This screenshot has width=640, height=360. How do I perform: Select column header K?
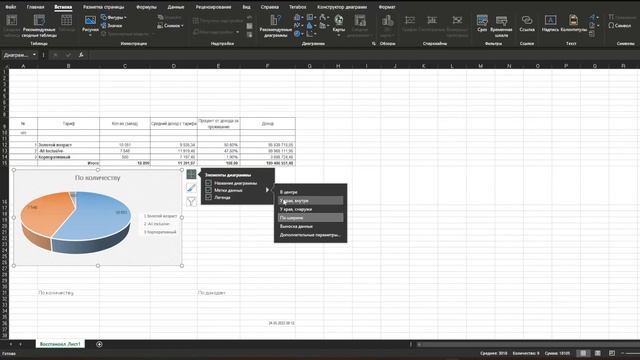pos(423,66)
